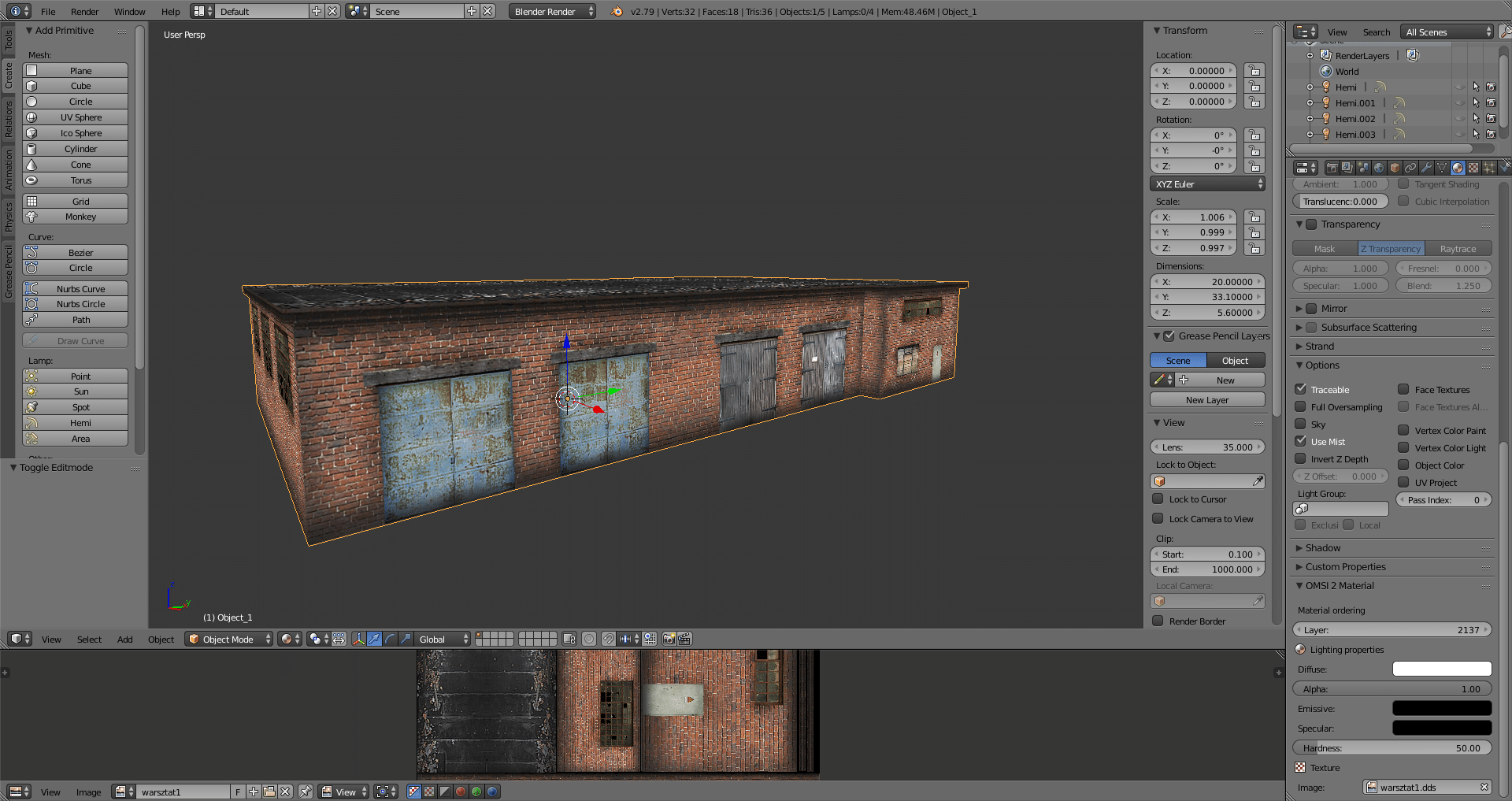The width and height of the screenshot is (1512, 801).
Task: Pin the image in UV editor
Action: 306,792
